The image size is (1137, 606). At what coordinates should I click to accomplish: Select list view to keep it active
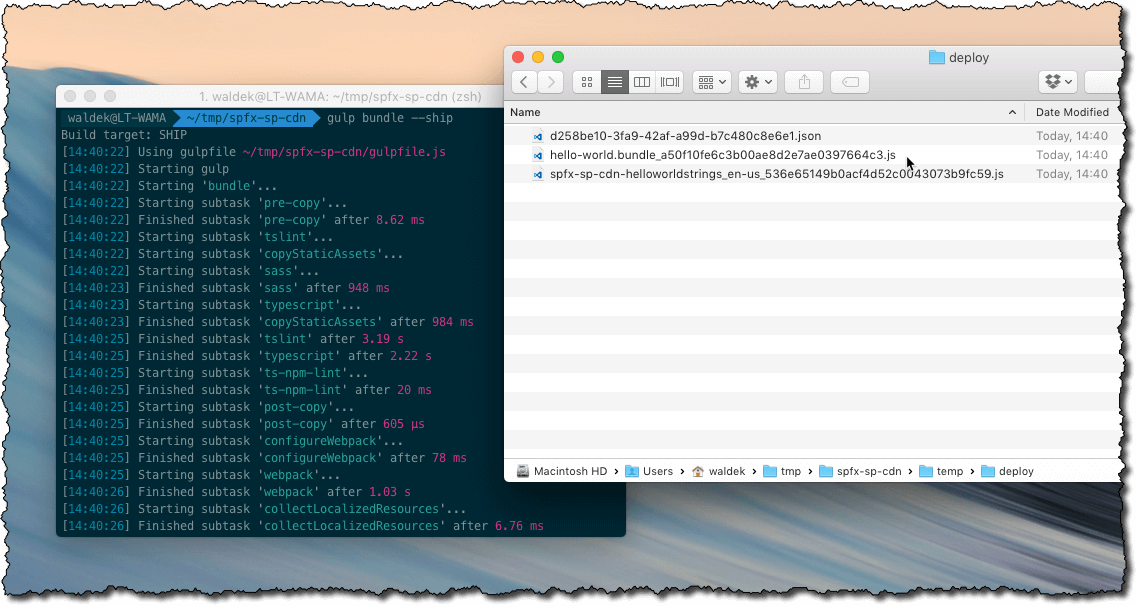pyautogui.click(x=613, y=82)
